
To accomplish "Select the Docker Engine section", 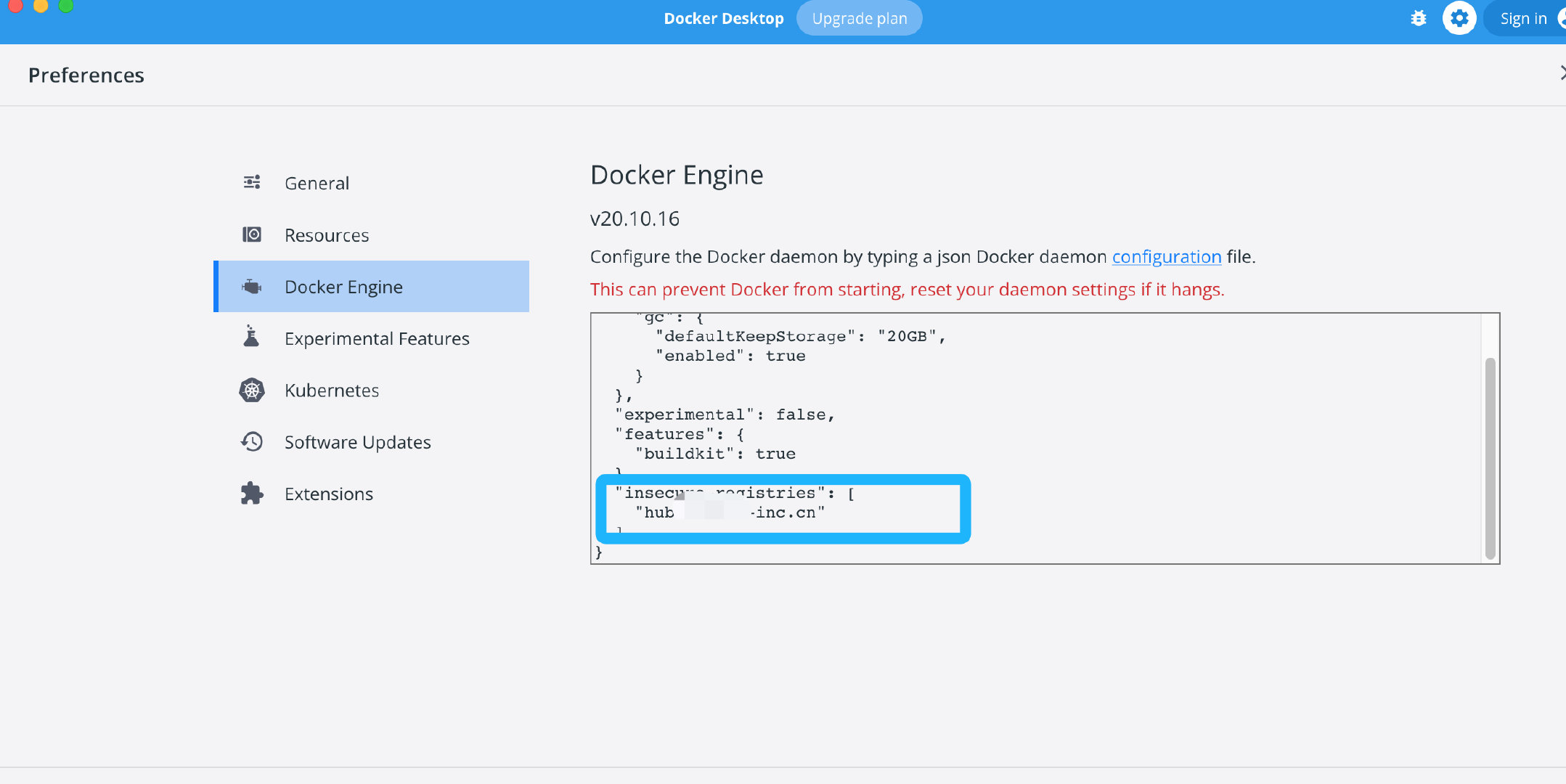I will tap(372, 287).
